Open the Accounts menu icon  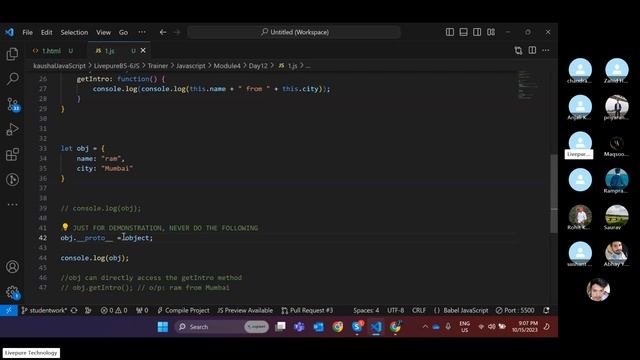(12, 267)
